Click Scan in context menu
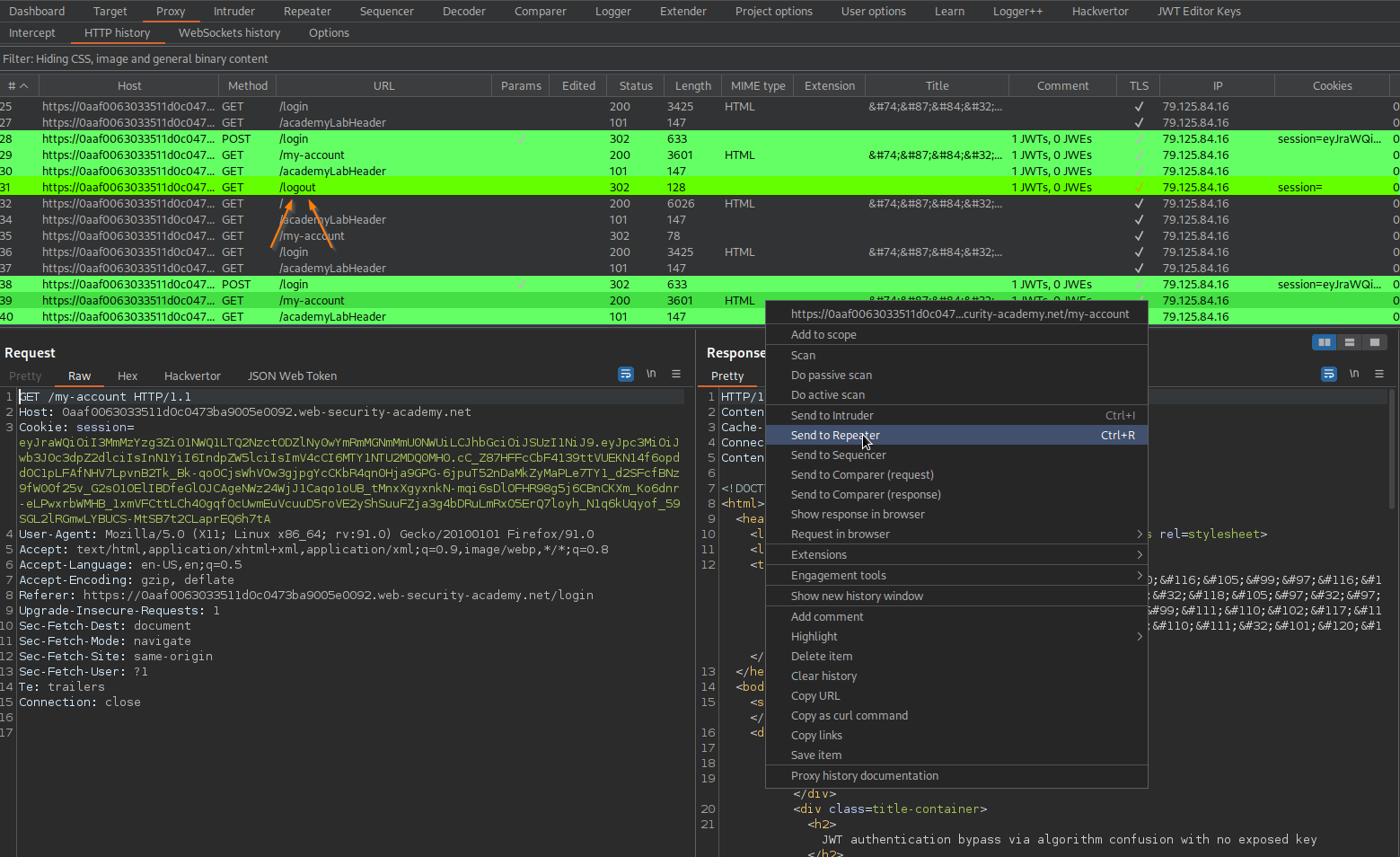 tap(956, 356)
